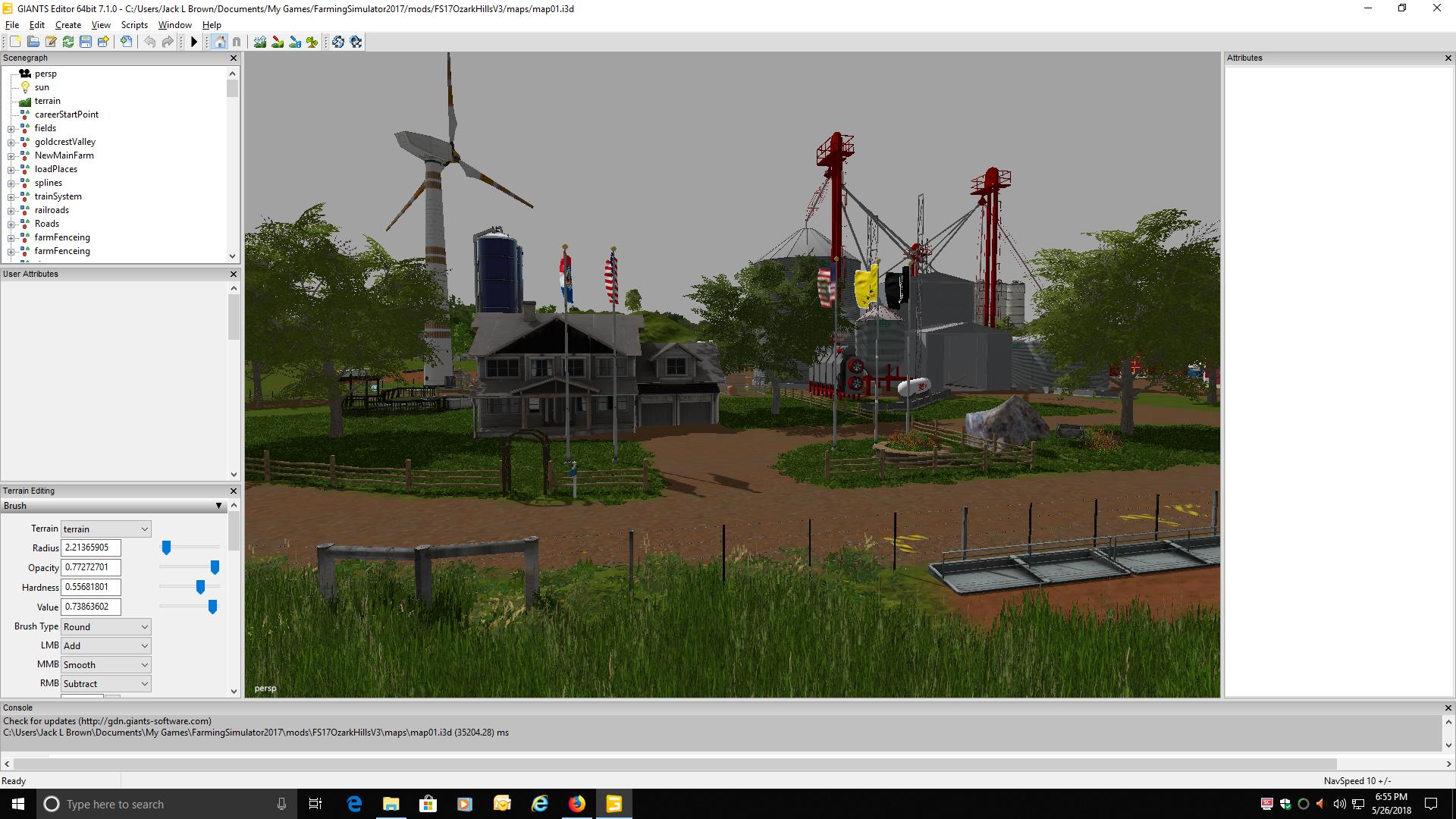Click the reload file green arrows icon
This screenshot has height=819, width=1456.
point(68,42)
